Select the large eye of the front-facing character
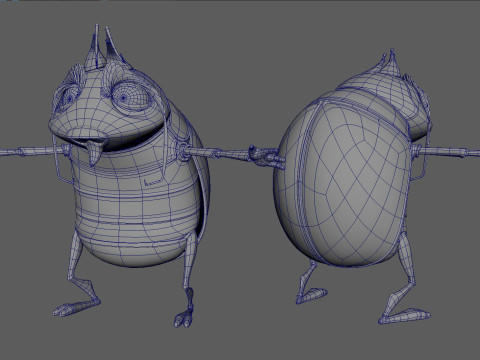 [x=131, y=97]
